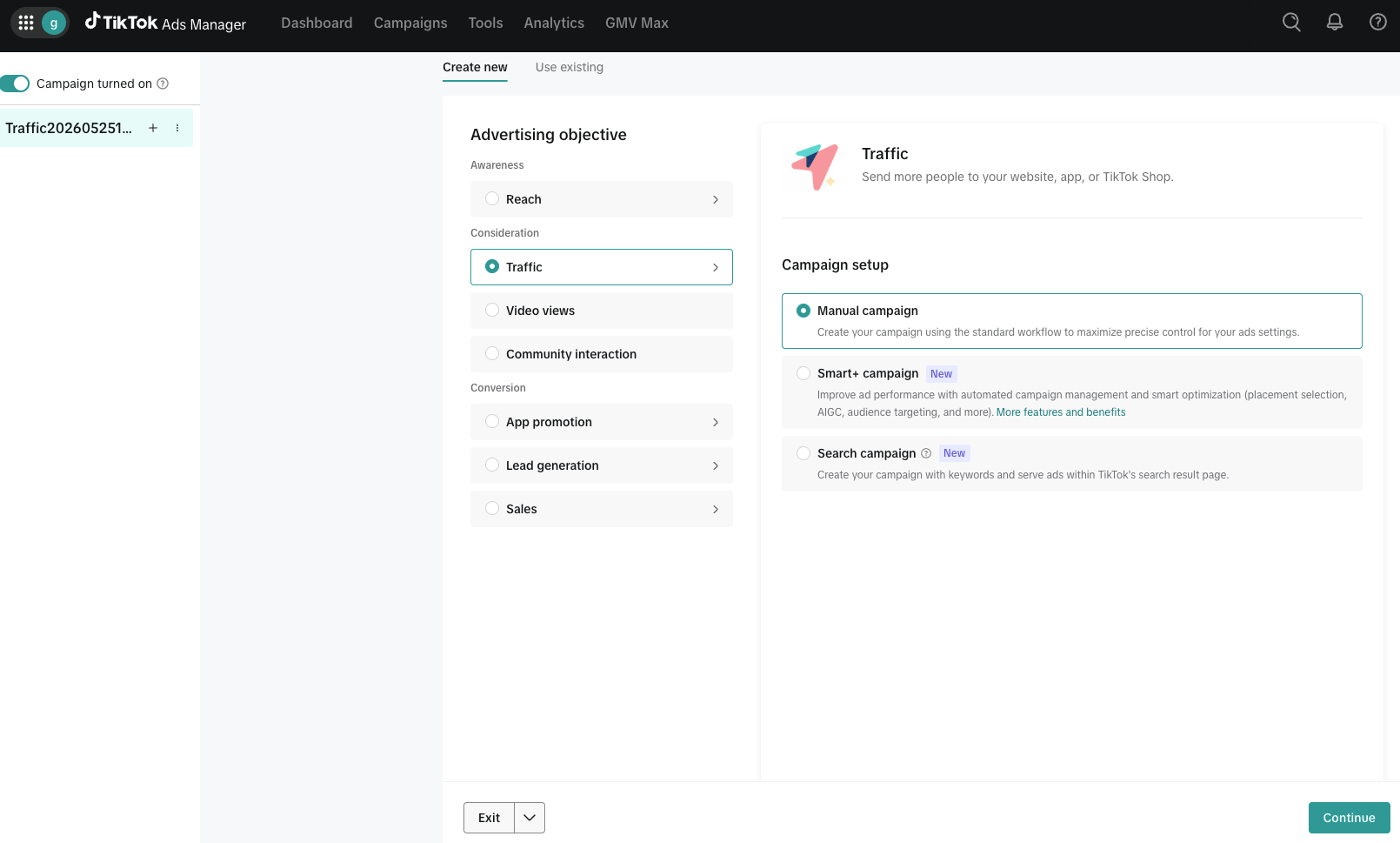This screenshot has width=1400, height=843.
Task: Open the search magnifier icon
Action: (1291, 23)
